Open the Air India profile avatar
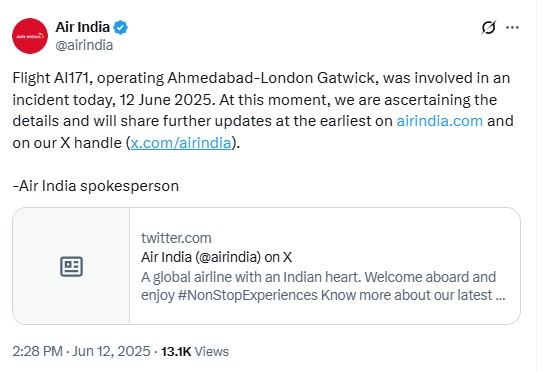Viewport: 555px width, 372px height. click(30, 36)
